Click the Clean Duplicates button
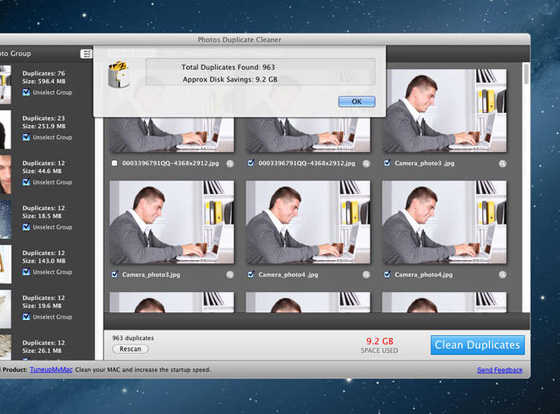 tap(478, 345)
